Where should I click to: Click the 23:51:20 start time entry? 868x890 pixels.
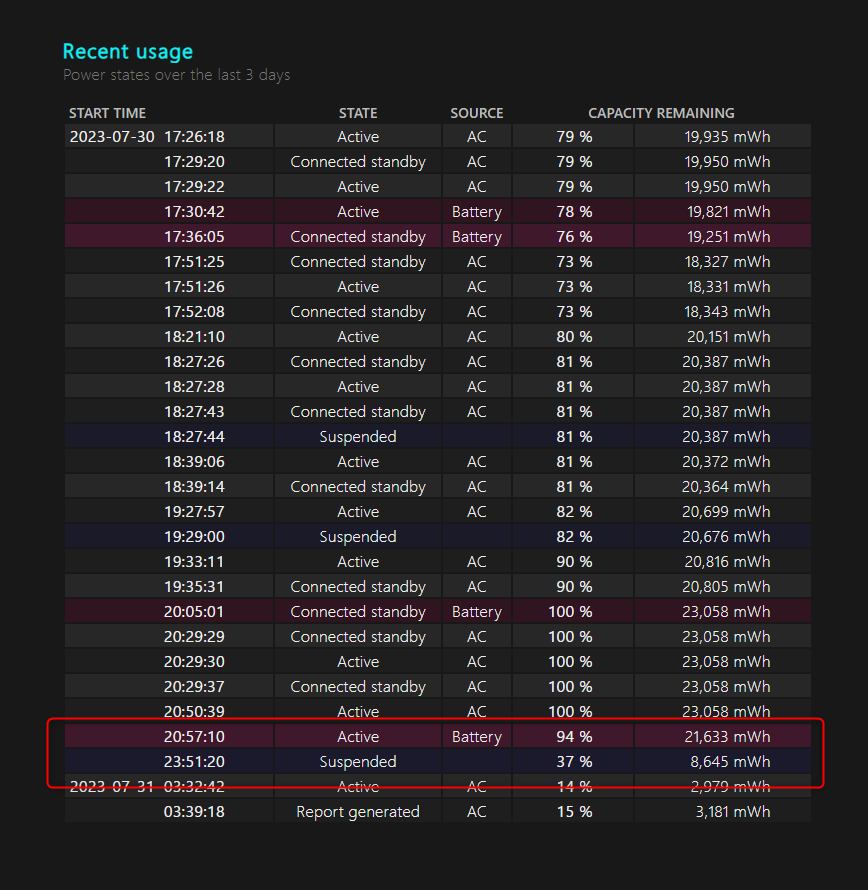[x=194, y=762]
